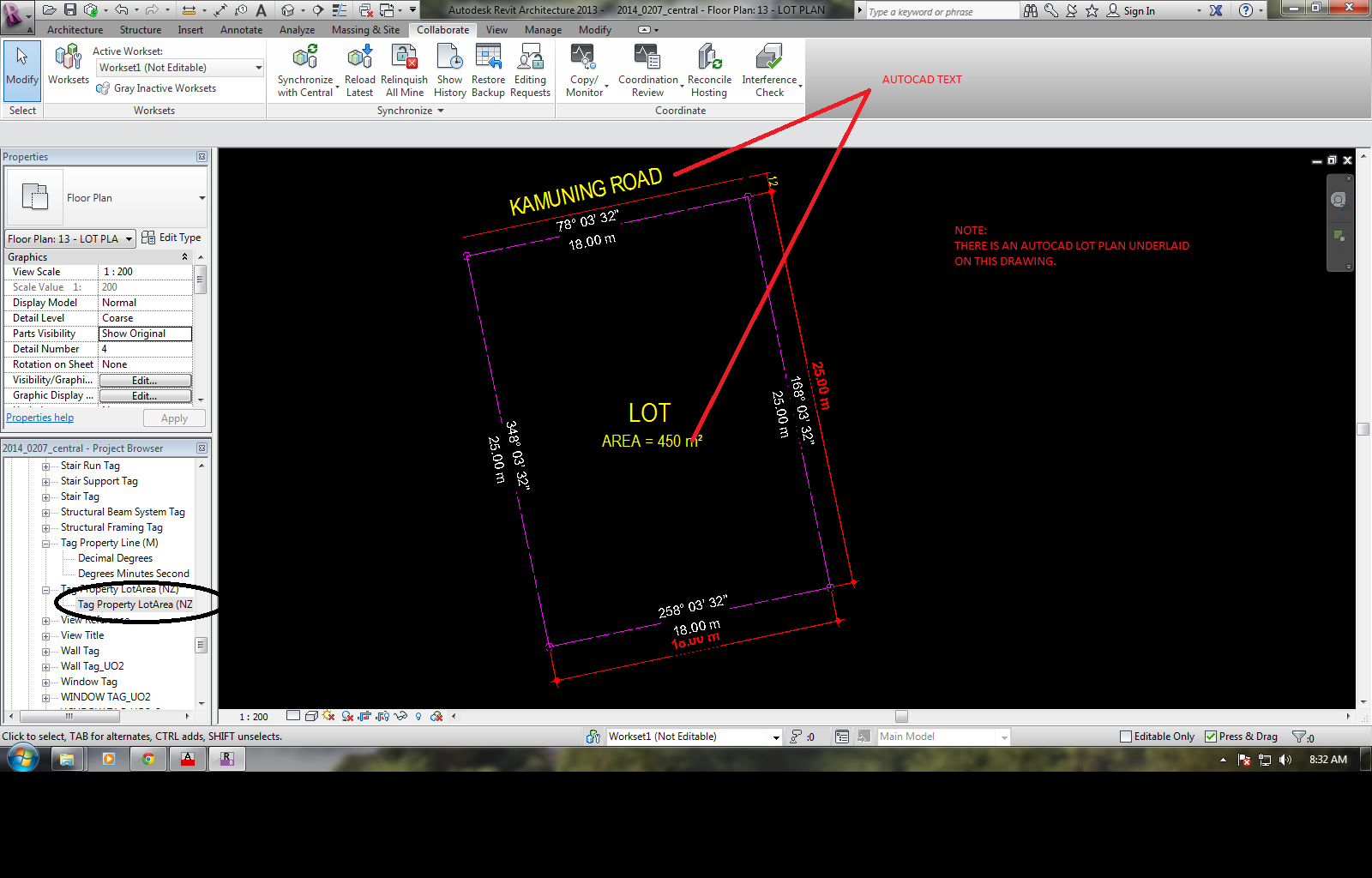Run the Interference Check tool
Screen dimensions: 1372x878
coord(769,58)
